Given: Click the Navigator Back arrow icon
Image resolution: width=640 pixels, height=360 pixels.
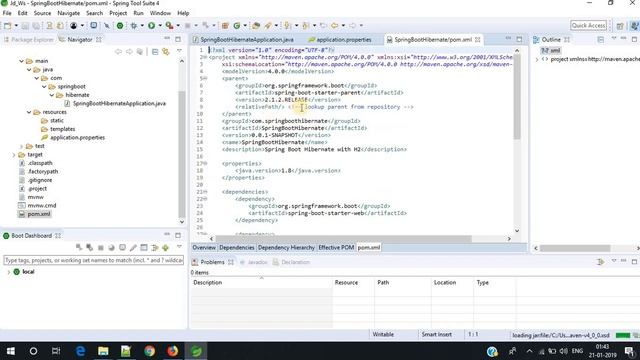Looking at the screenshot, I should click(x=118, y=52).
